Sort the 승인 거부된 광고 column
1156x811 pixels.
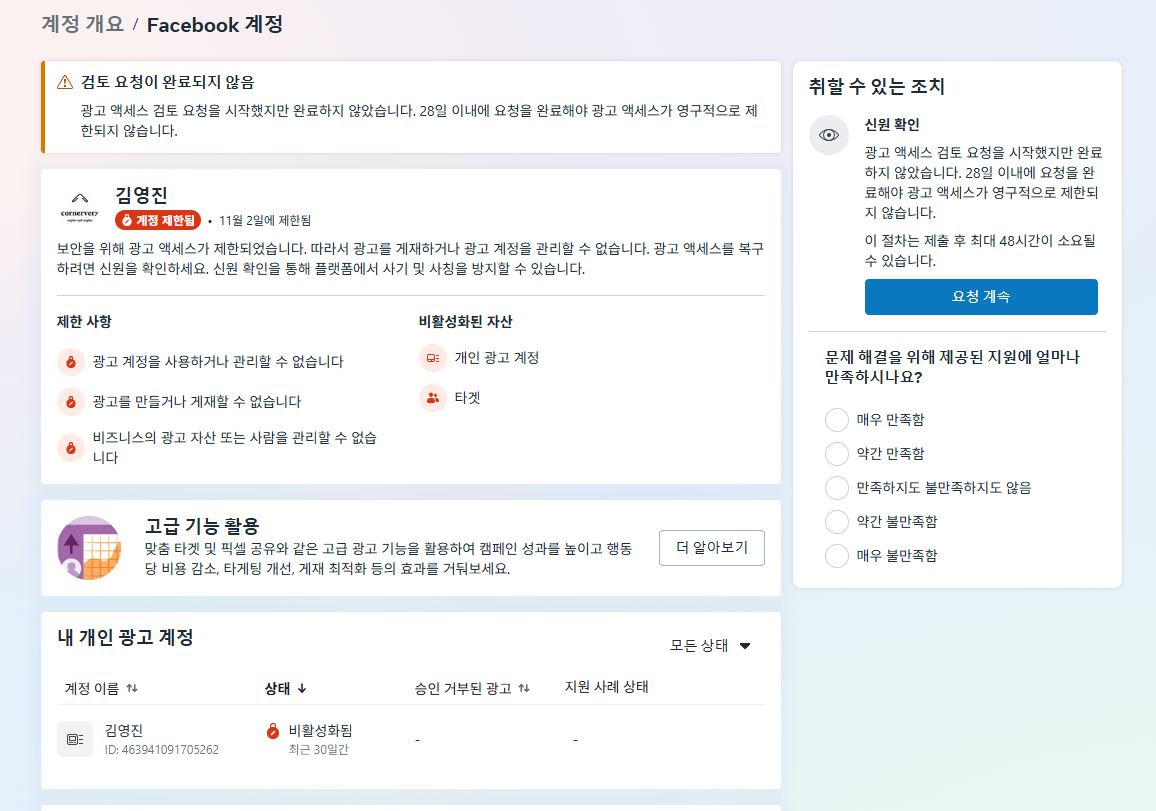pos(524,689)
